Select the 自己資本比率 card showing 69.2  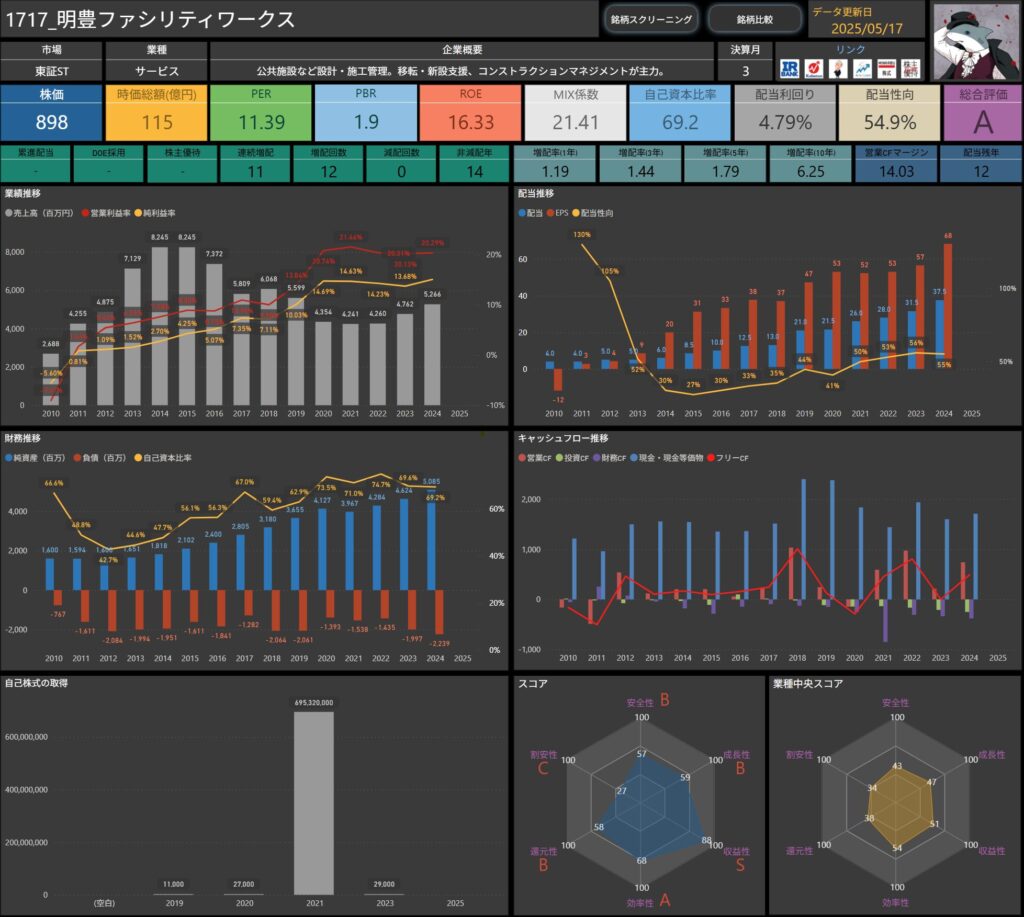click(680, 112)
